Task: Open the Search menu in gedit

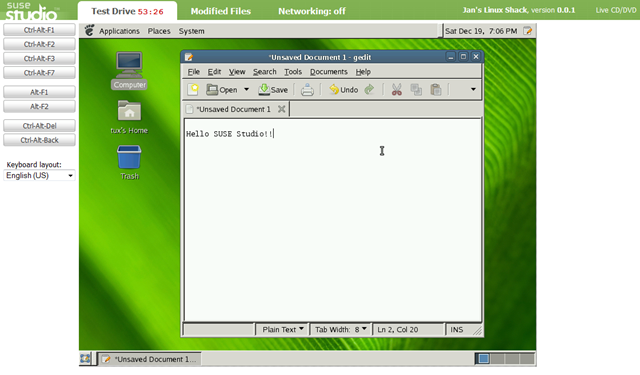Action: (x=264, y=72)
